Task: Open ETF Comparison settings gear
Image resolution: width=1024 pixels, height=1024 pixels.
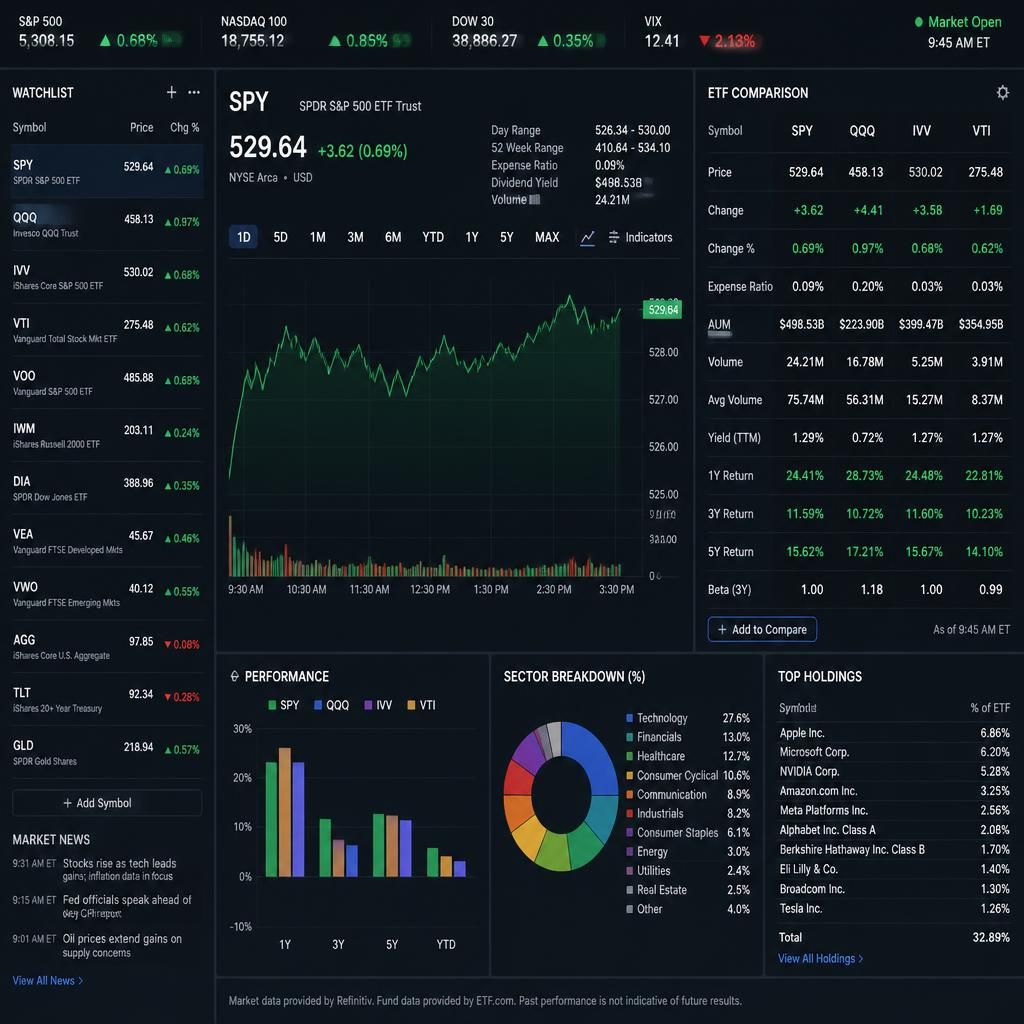Action: point(1002,92)
